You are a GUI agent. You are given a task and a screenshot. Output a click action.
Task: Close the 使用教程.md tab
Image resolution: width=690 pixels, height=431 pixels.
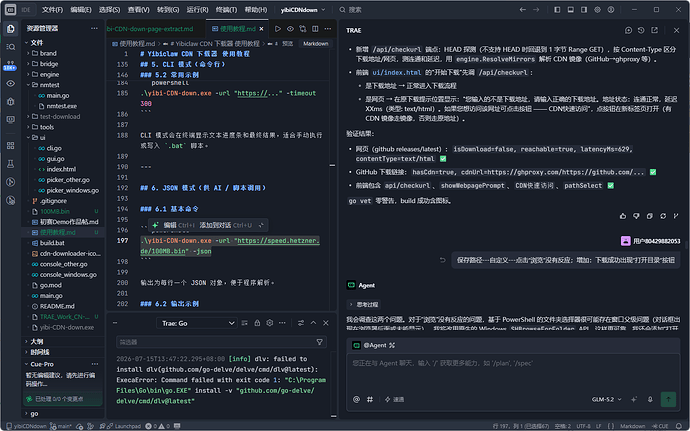coord(261,29)
